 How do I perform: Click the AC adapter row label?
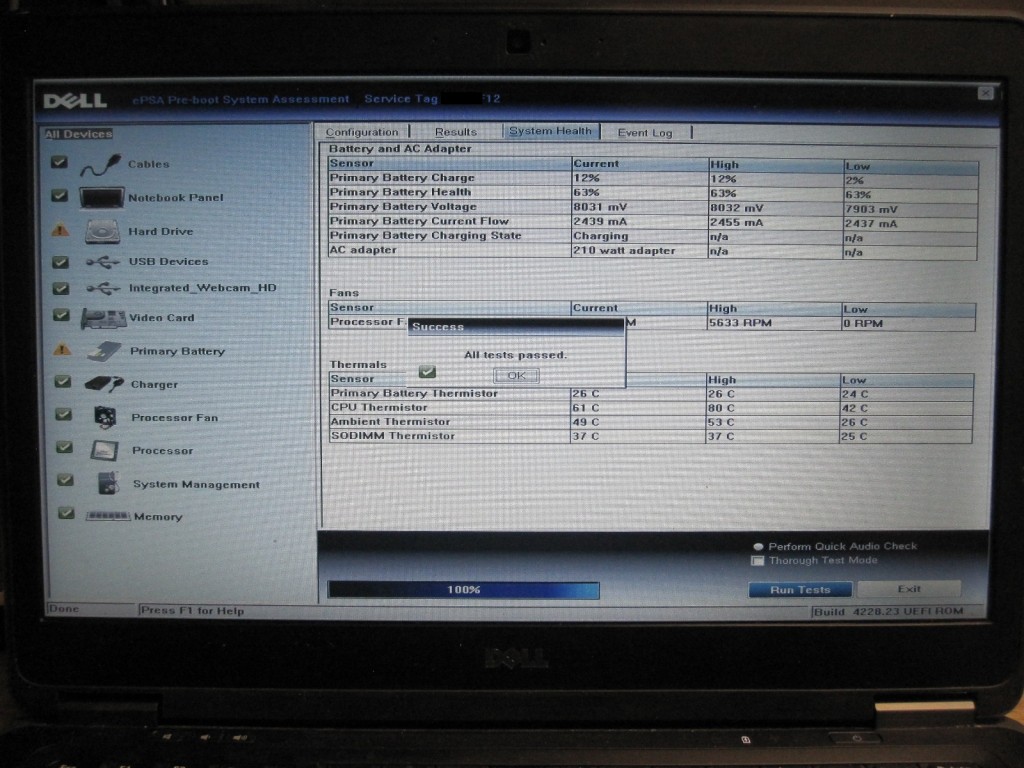click(363, 249)
